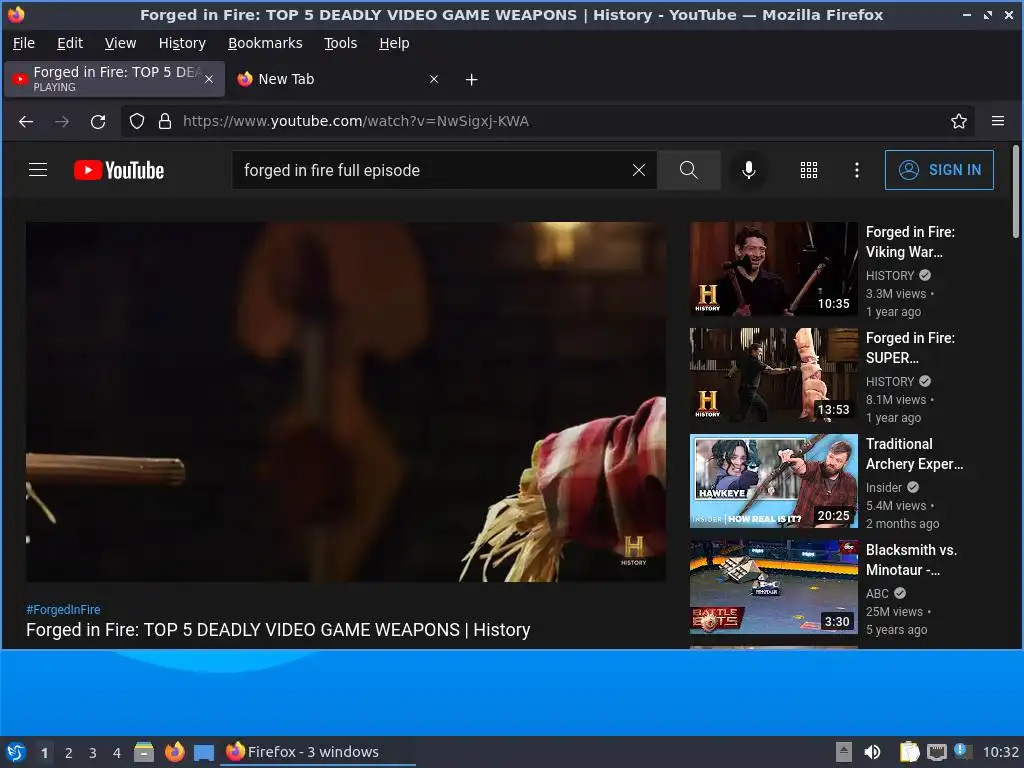The width and height of the screenshot is (1024, 768).
Task: Open the start menu in the taskbar
Action: coord(16,752)
